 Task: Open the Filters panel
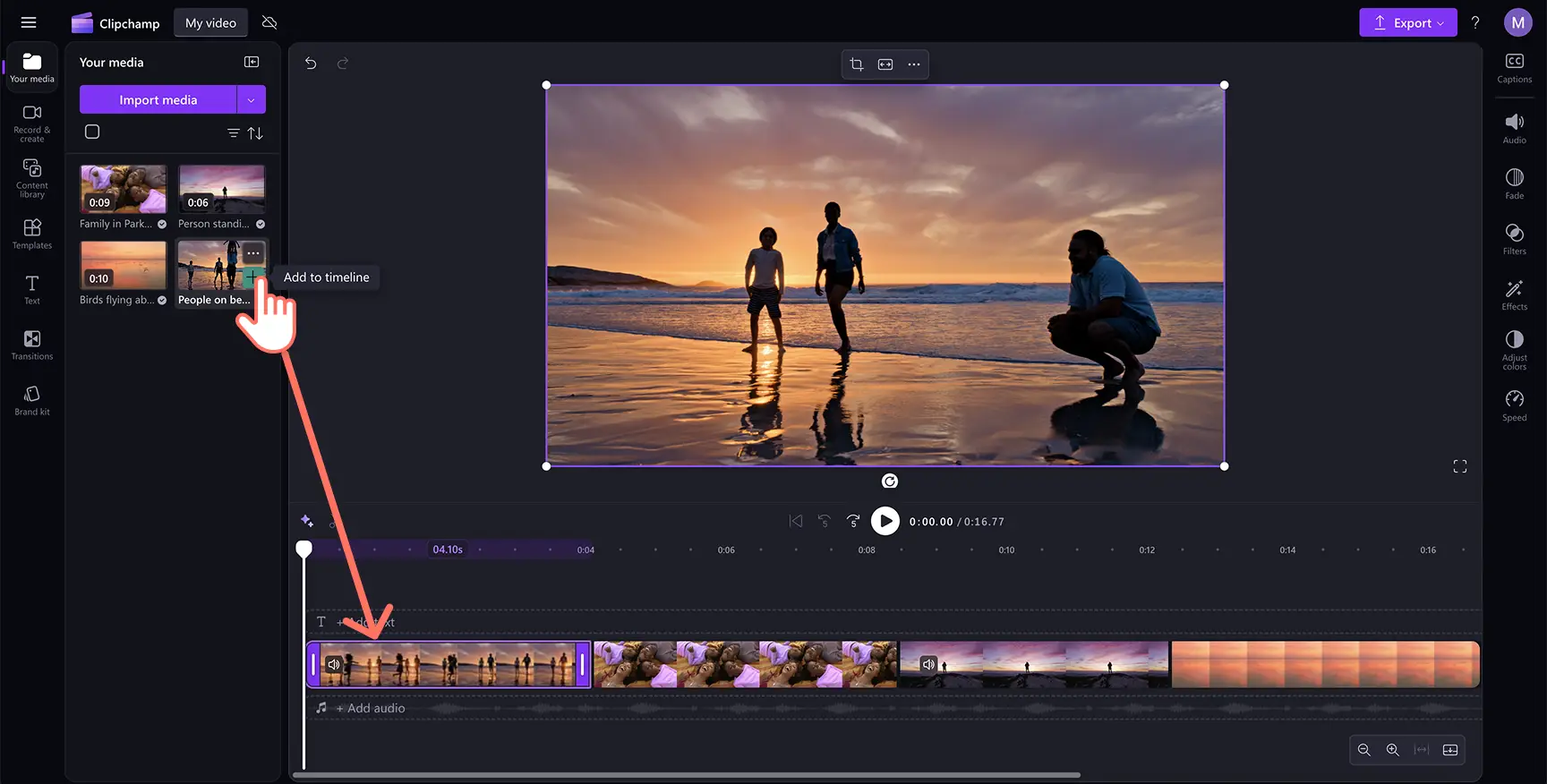(x=1514, y=239)
